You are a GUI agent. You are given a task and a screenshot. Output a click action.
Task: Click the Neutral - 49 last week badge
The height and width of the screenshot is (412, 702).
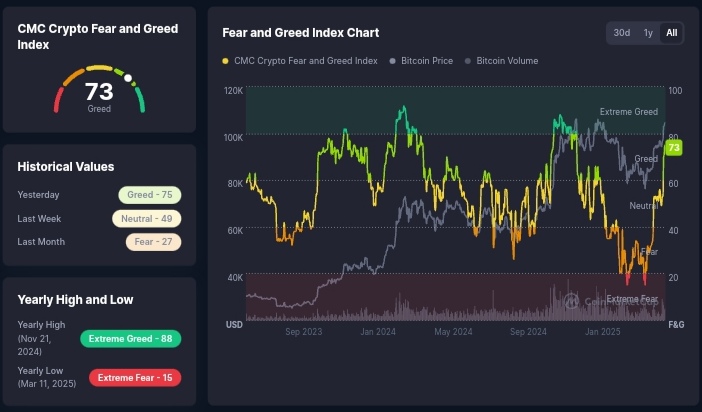(148, 218)
